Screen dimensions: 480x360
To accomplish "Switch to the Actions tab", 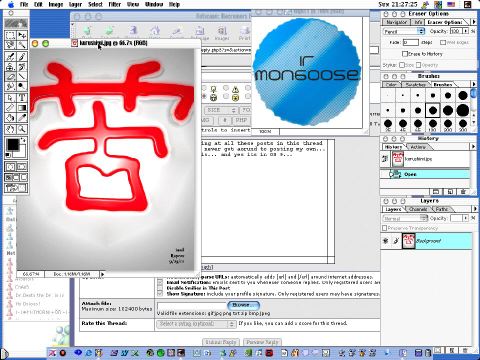I will 418,147.
